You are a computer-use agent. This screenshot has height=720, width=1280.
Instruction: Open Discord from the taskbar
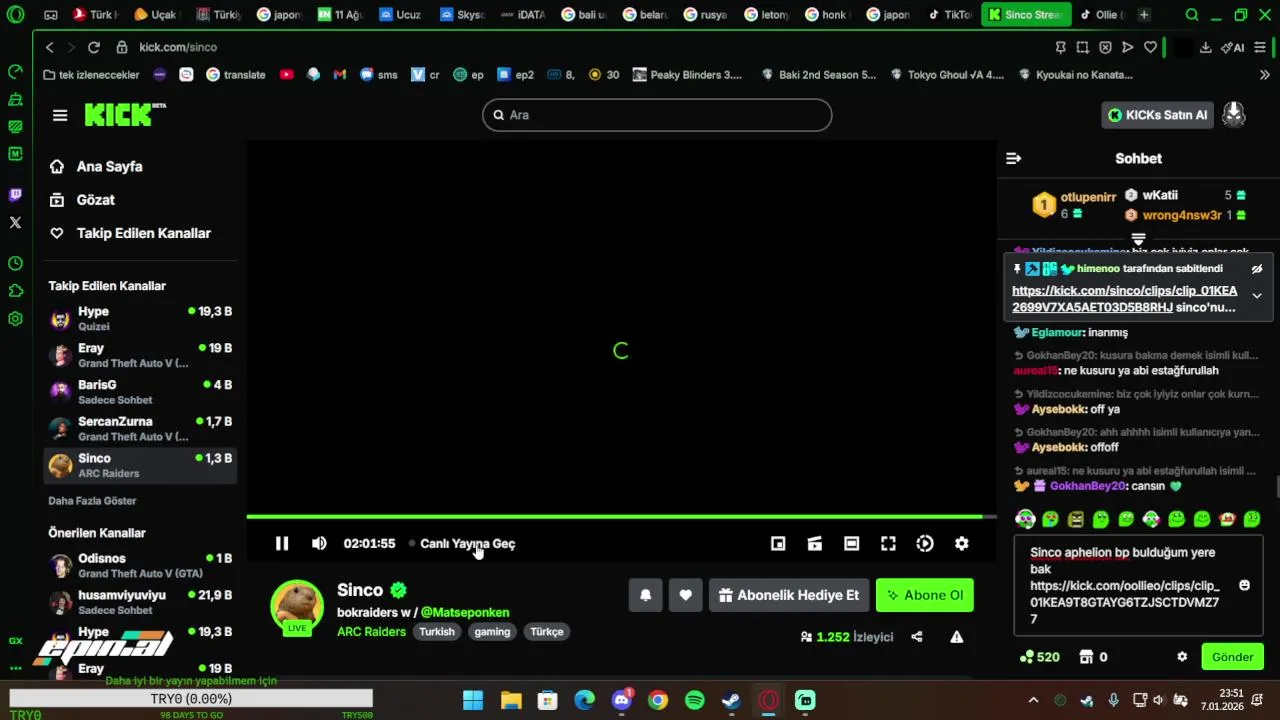(x=621, y=700)
